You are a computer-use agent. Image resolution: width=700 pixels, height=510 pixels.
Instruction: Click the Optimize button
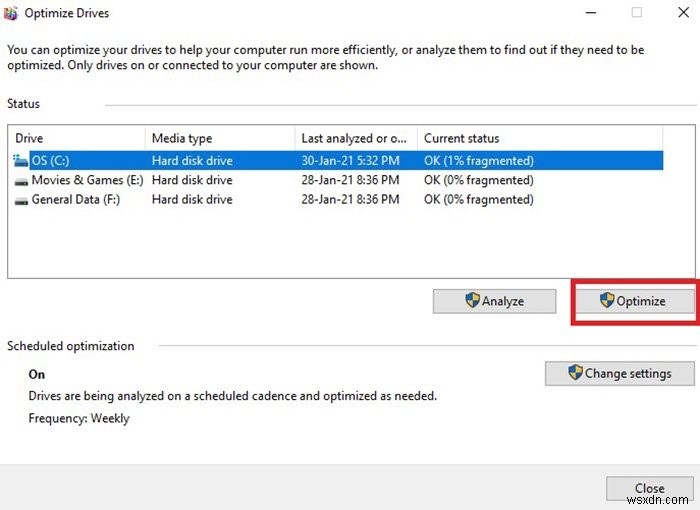pos(635,301)
